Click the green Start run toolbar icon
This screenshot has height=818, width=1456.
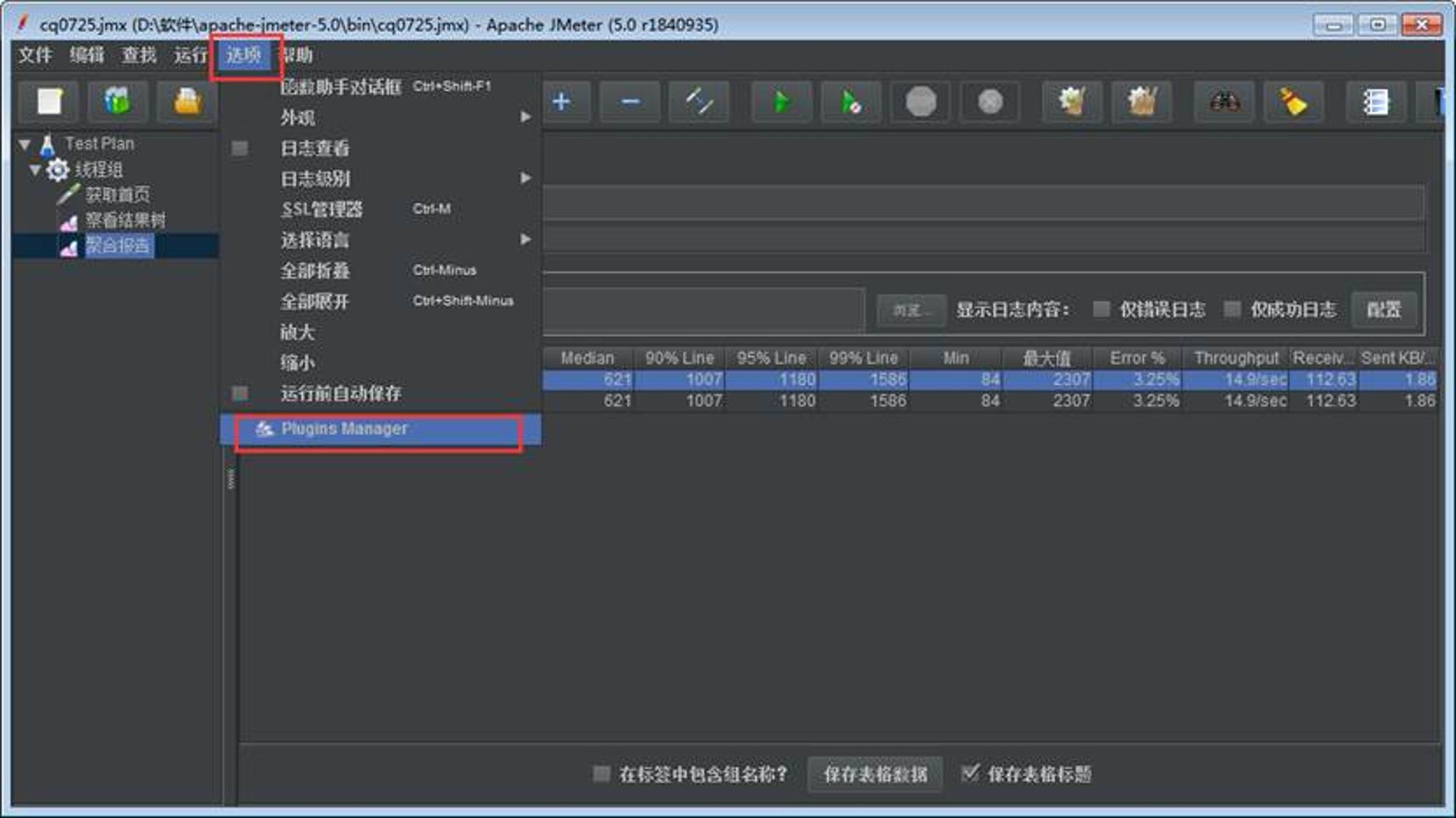tap(780, 102)
